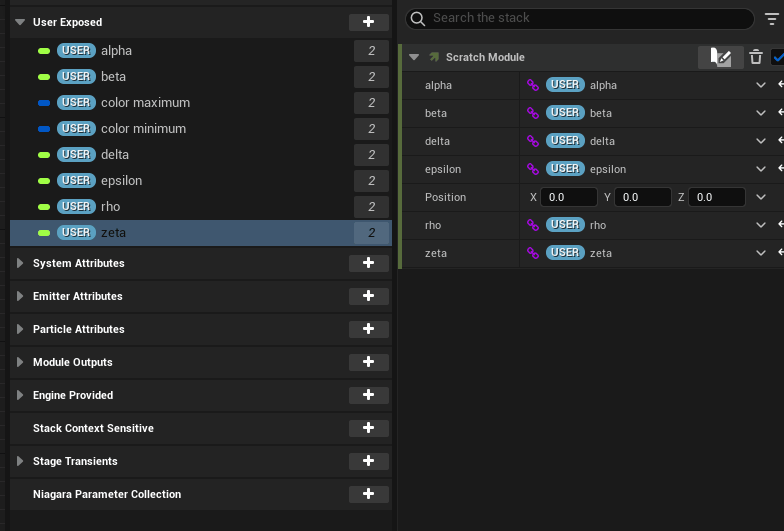This screenshot has height=531, width=784.
Task: Open the dropdown for the epsilon input
Action: [x=761, y=169]
